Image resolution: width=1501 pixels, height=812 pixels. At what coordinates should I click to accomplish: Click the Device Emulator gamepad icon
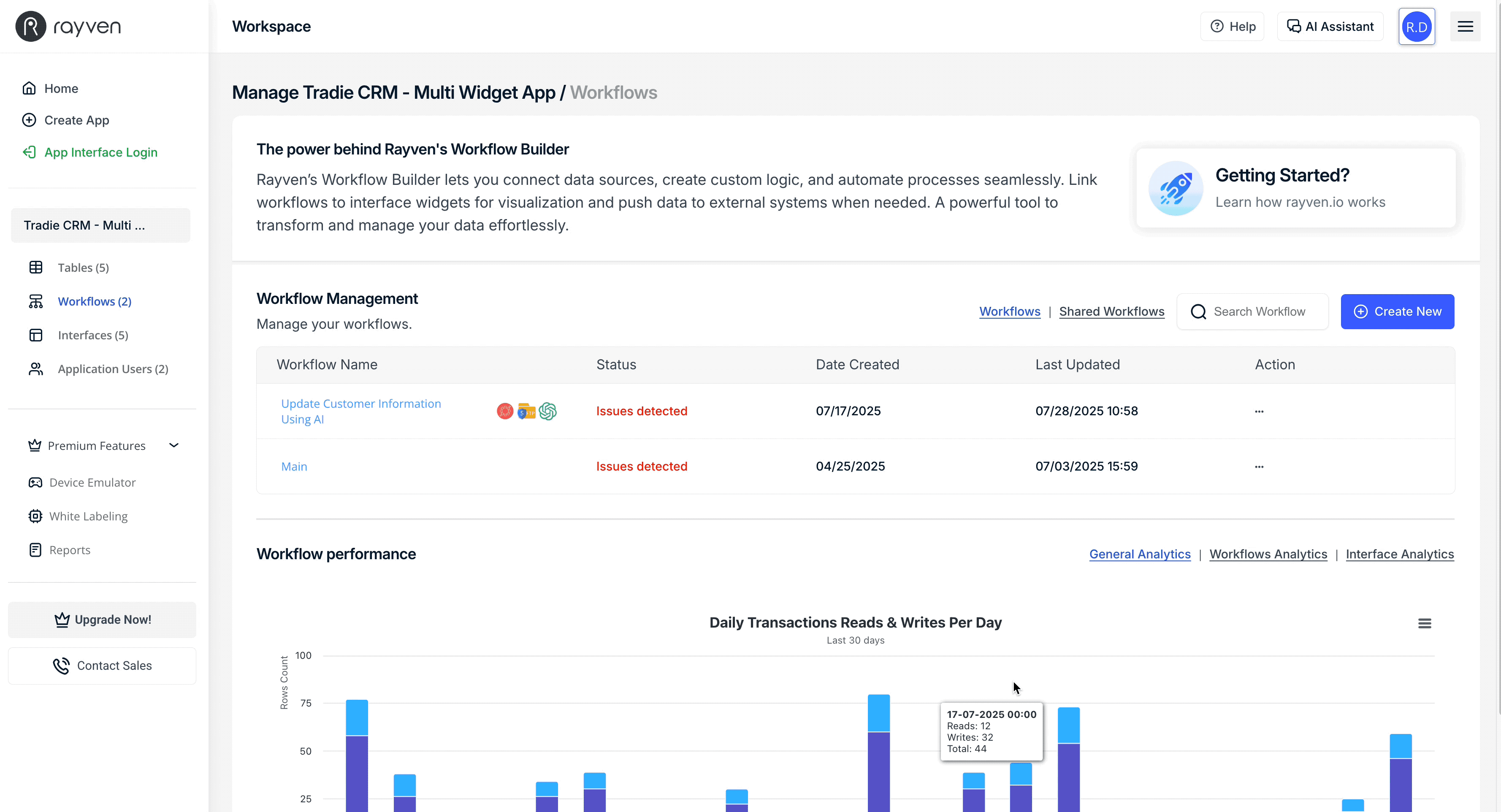pos(35,482)
